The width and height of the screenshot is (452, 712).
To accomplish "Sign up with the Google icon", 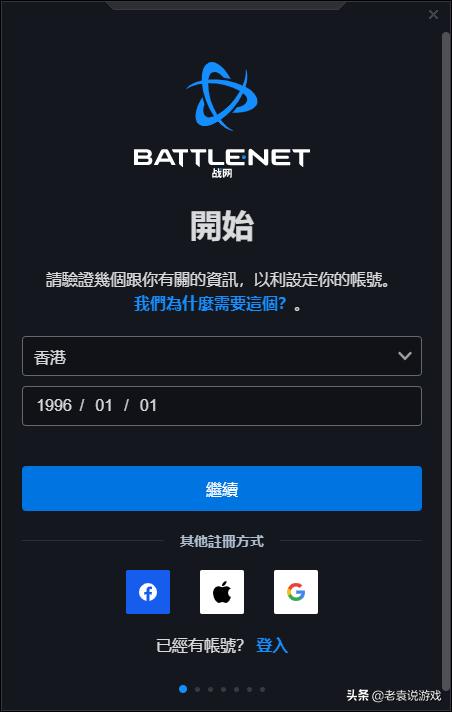I will [x=296, y=592].
